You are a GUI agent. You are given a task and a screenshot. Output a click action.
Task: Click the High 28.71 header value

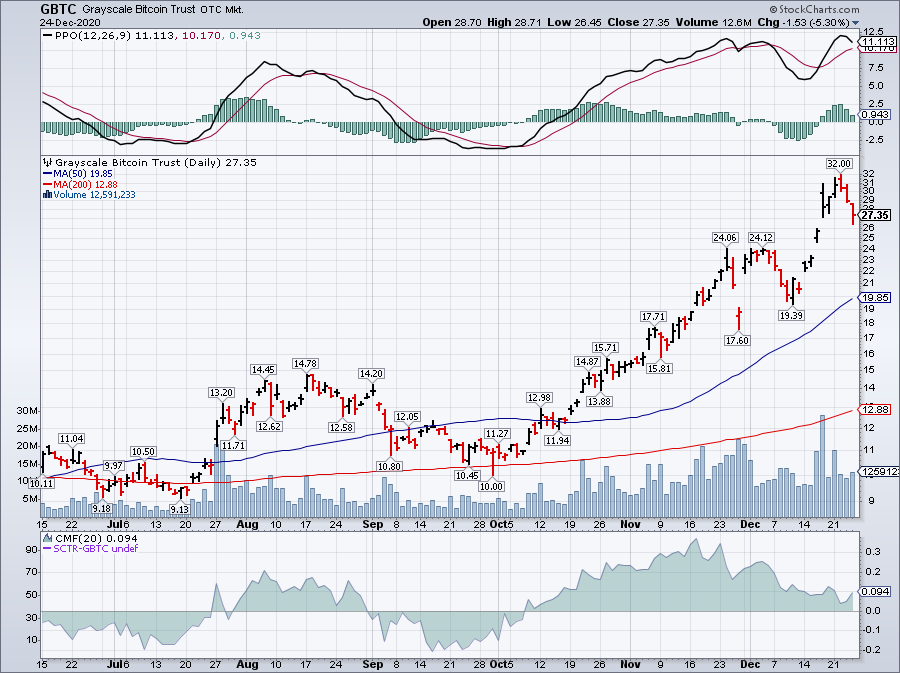[x=514, y=22]
